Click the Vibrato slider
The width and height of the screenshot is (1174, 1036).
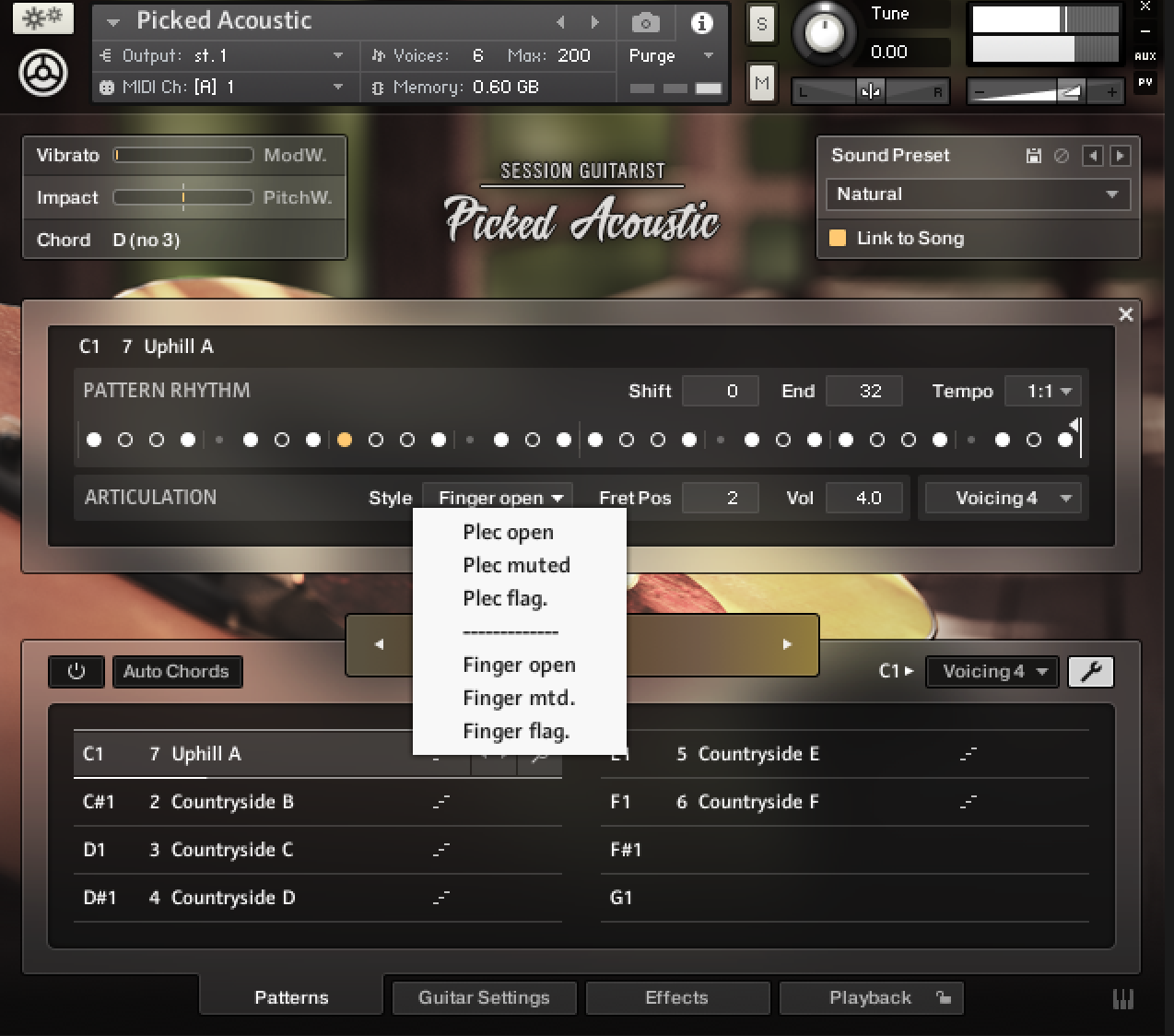point(183,155)
